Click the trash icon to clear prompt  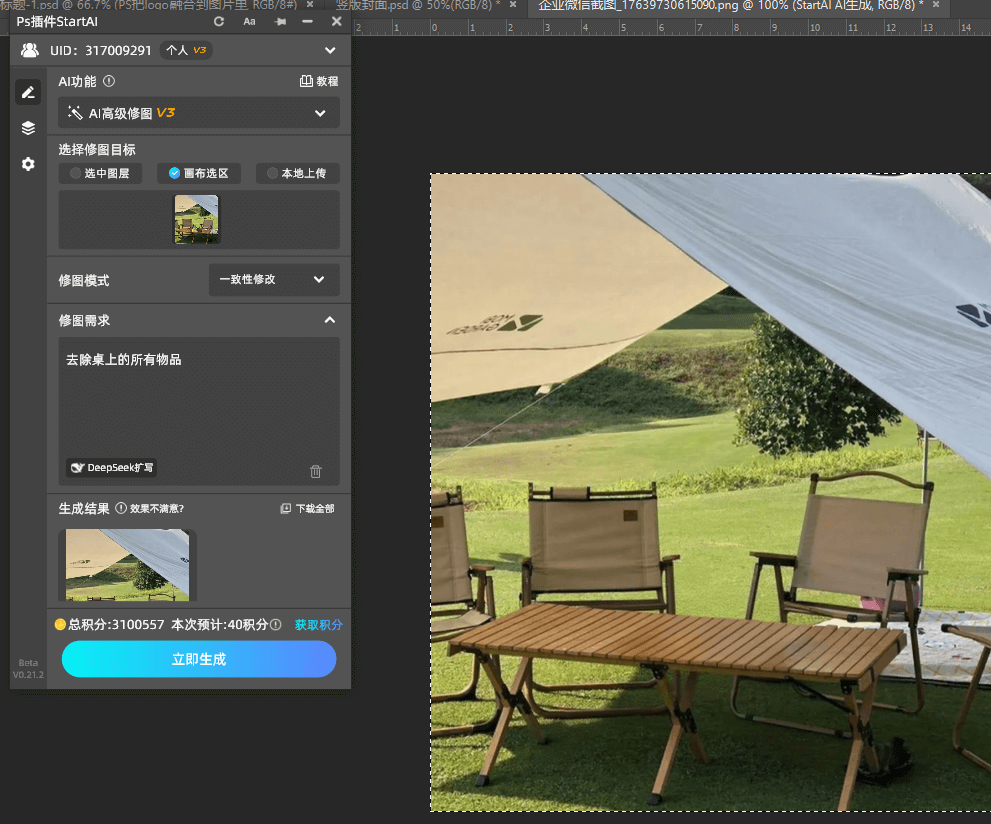point(316,471)
